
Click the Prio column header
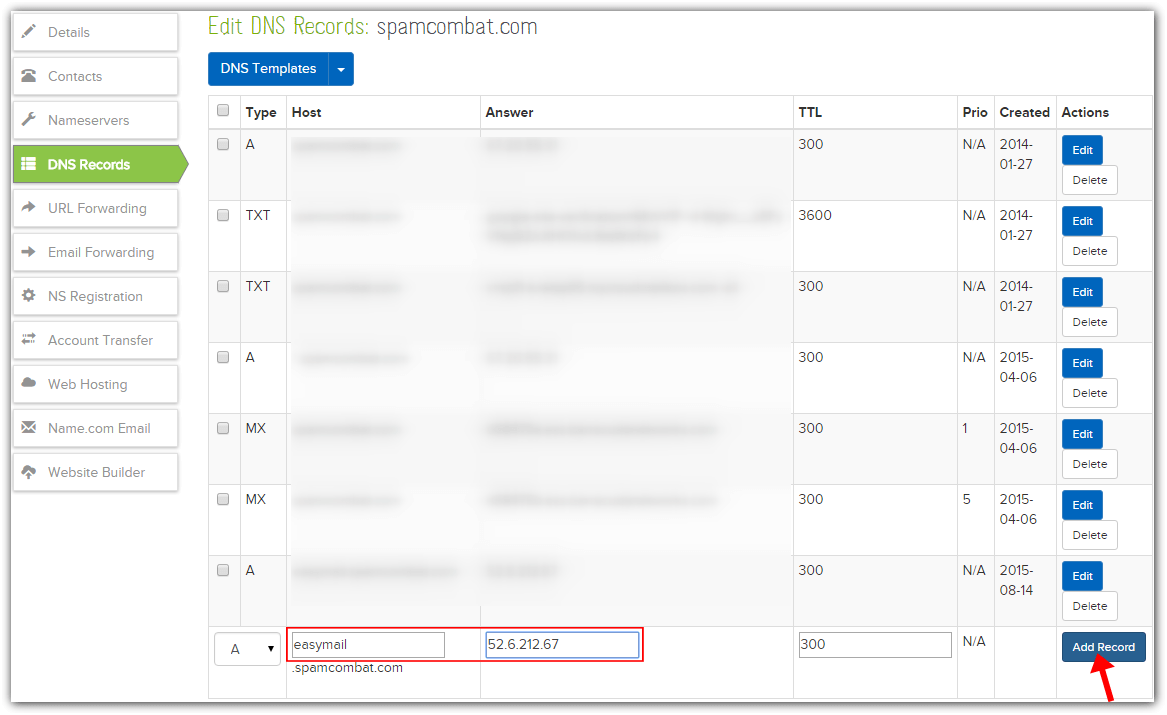click(x=974, y=112)
